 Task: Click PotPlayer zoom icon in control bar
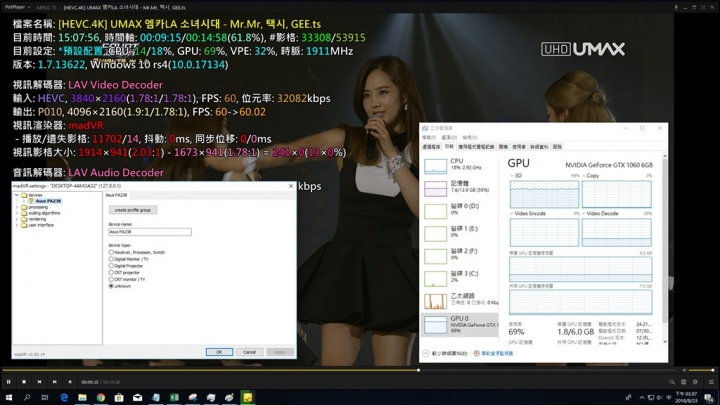tap(672, 382)
